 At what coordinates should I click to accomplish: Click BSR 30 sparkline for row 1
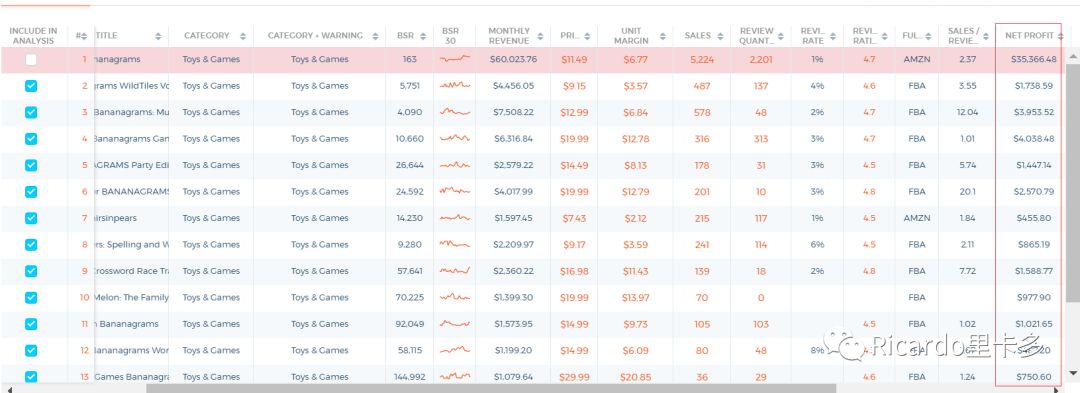pyautogui.click(x=455, y=59)
